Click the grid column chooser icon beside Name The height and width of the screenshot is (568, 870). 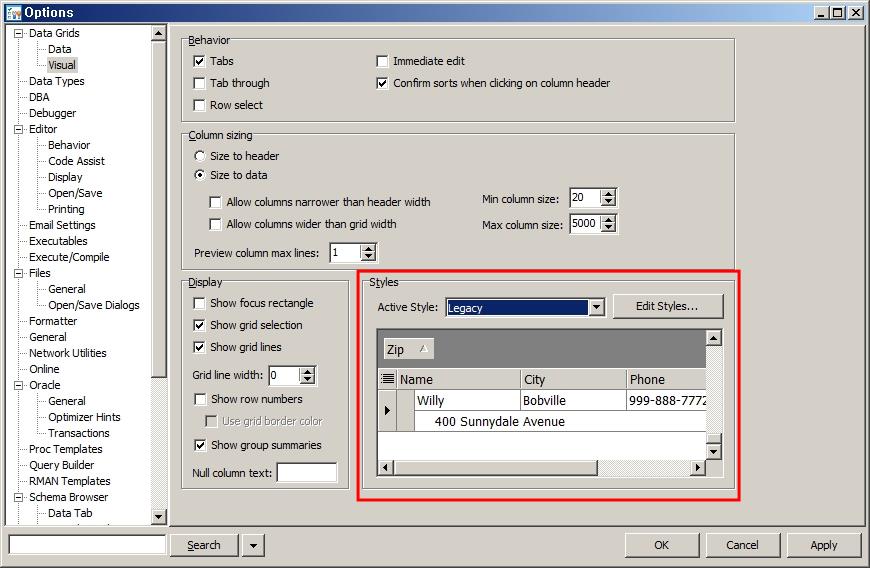[x=388, y=380]
